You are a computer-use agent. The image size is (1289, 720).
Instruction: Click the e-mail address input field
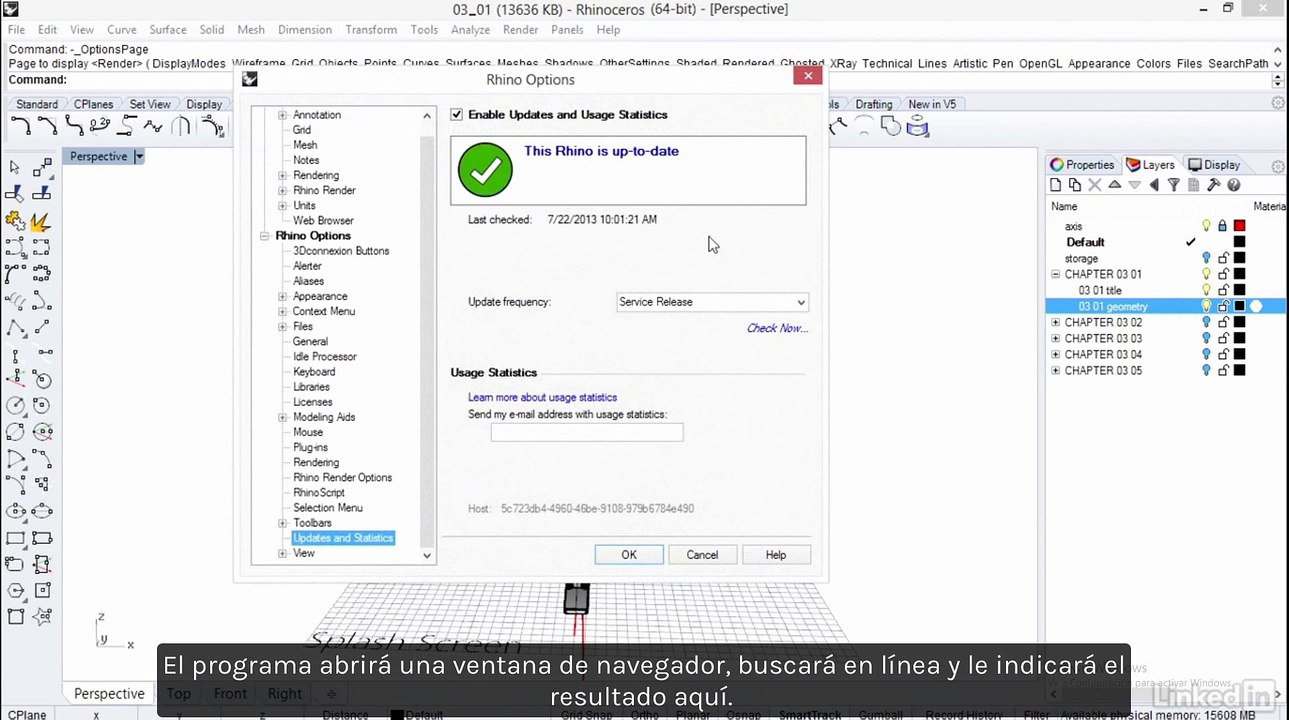[587, 432]
